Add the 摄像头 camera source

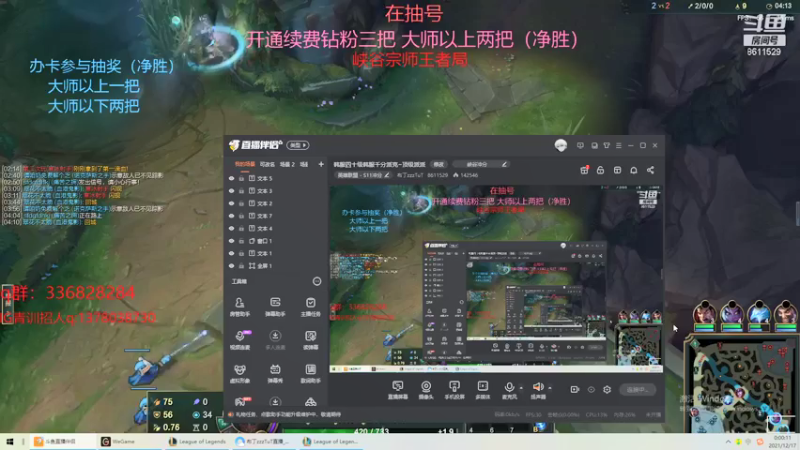(x=426, y=390)
